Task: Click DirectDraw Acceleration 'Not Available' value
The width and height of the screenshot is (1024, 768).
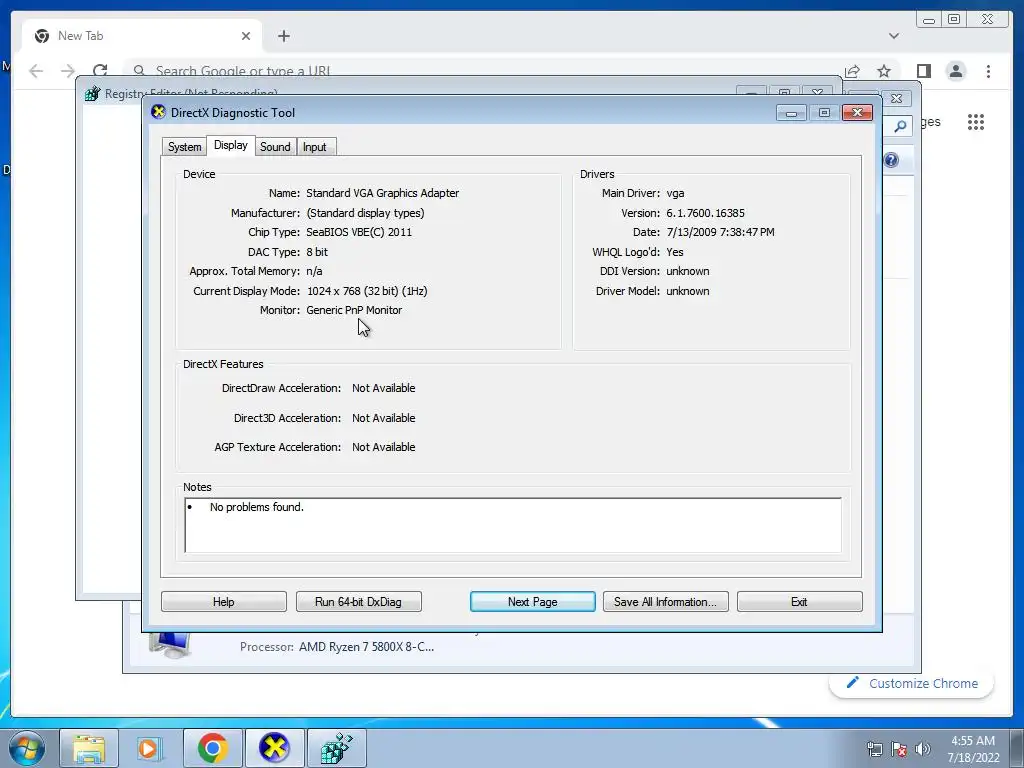Action: tap(383, 388)
